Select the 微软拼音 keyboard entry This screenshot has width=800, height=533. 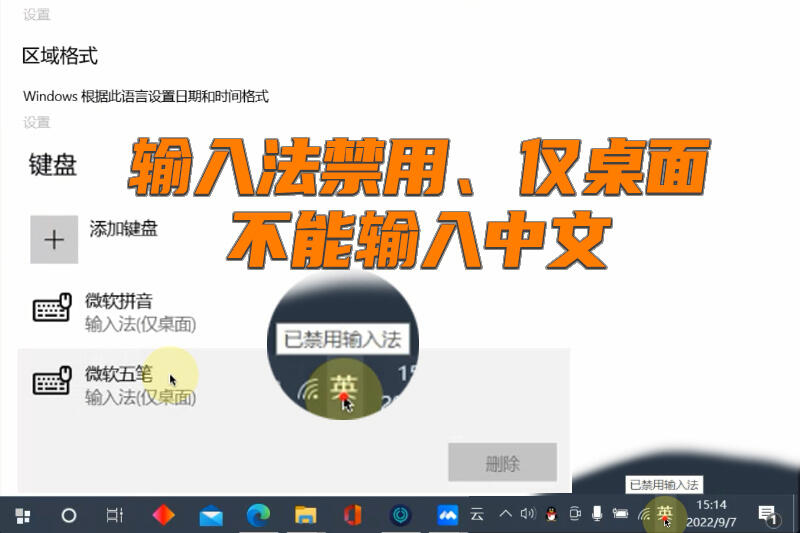point(293,312)
